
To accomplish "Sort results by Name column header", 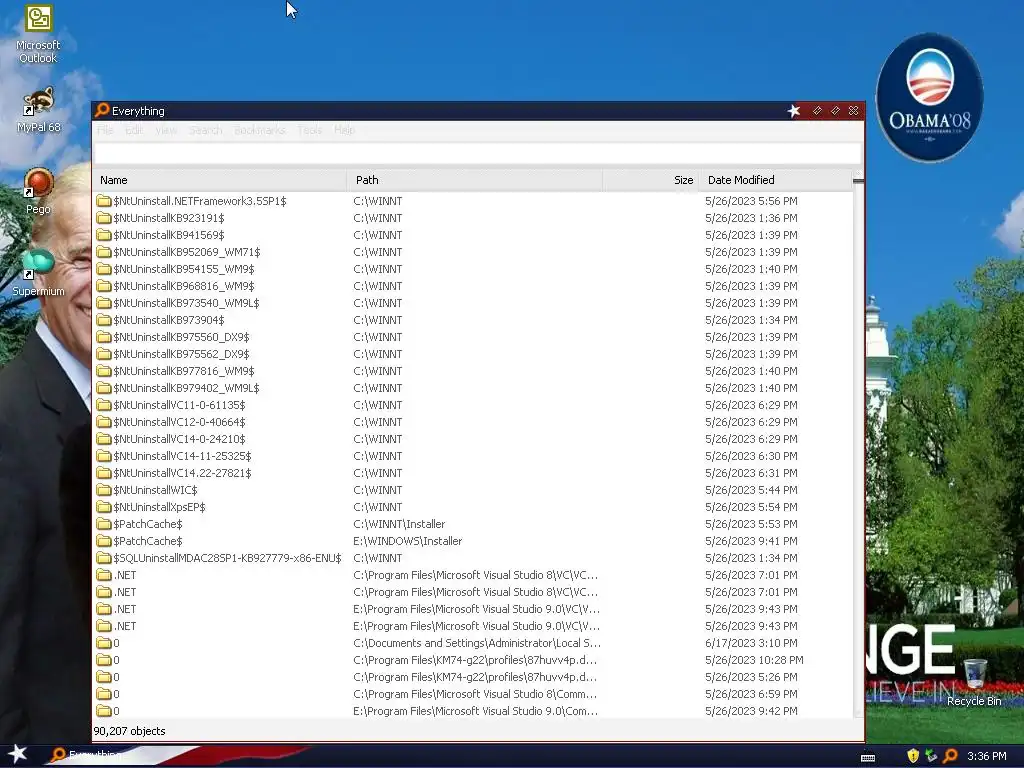I will click(220, 180).
